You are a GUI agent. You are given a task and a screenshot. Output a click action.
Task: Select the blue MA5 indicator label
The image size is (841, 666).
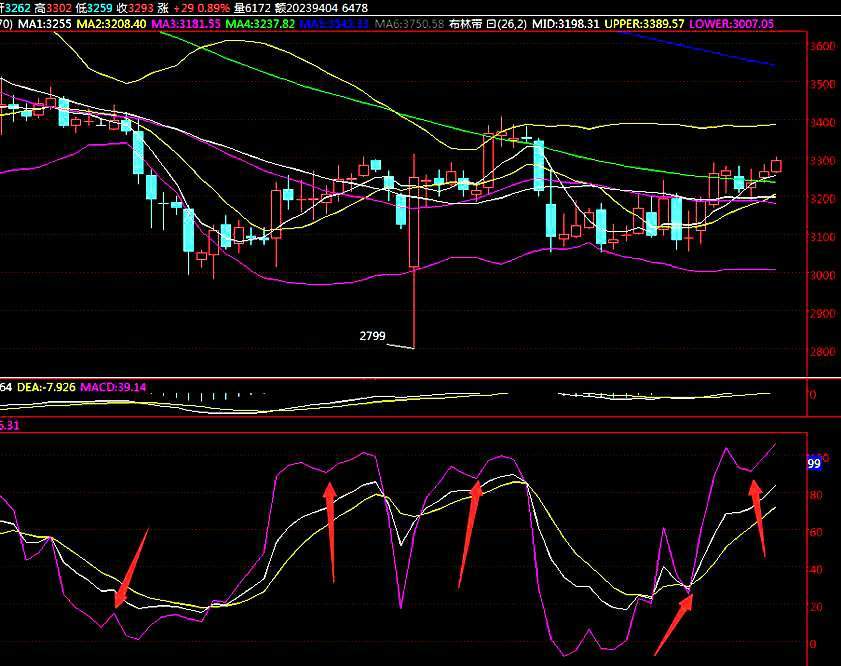[x=334, y=24]
